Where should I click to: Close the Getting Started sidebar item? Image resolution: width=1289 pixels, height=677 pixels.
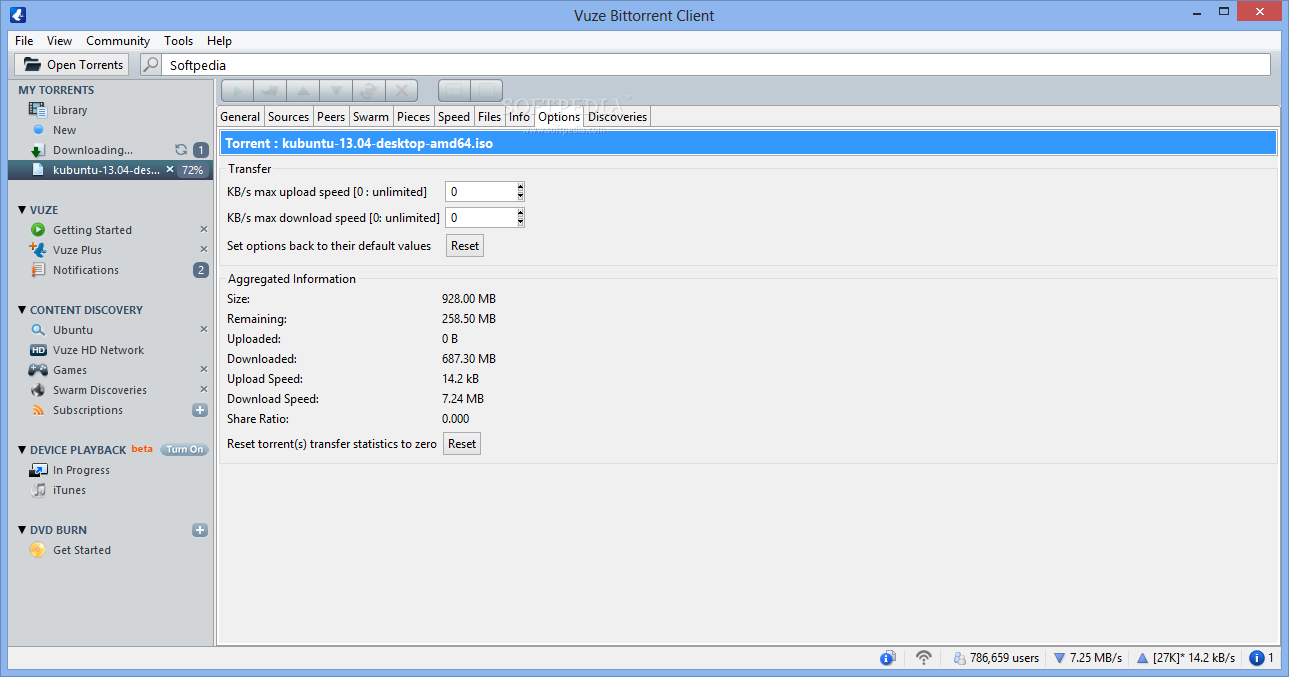(204, 230)
